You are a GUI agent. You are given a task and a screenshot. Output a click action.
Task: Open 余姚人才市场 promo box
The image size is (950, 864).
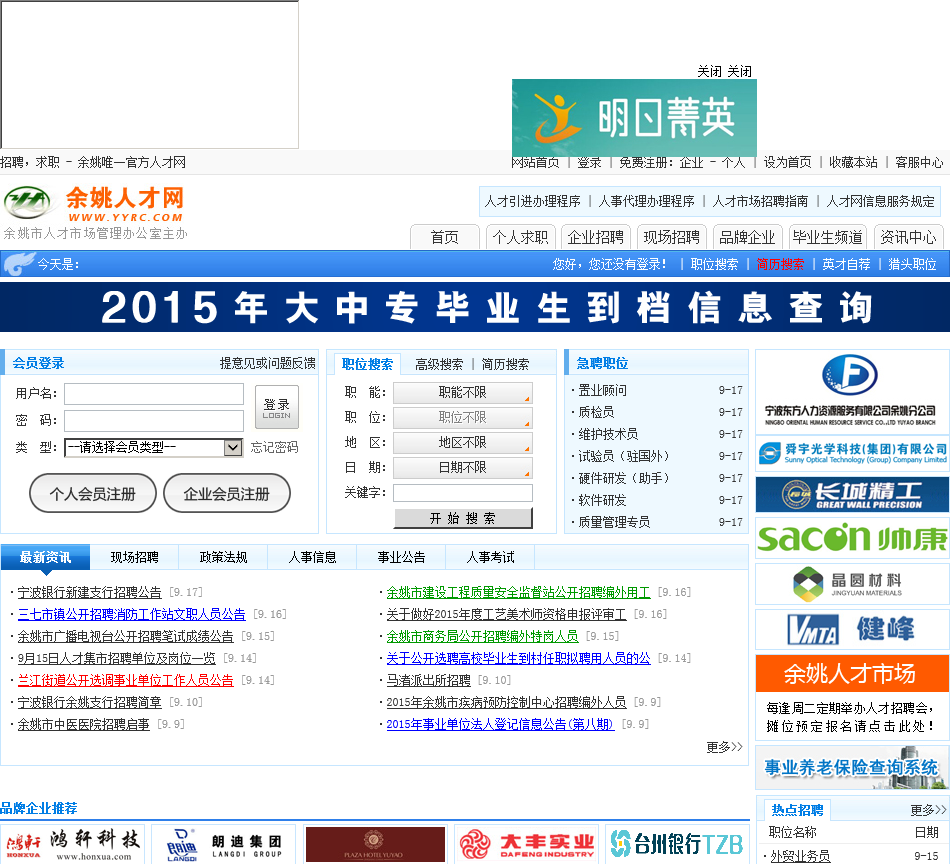click(852, 697)
